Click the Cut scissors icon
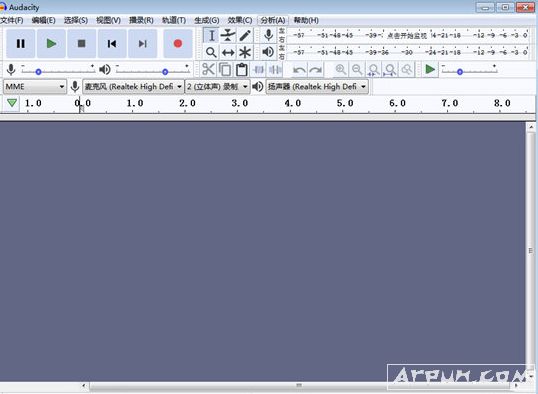The height and width of the screenshot is (394, 538). (x=208, y=70)
